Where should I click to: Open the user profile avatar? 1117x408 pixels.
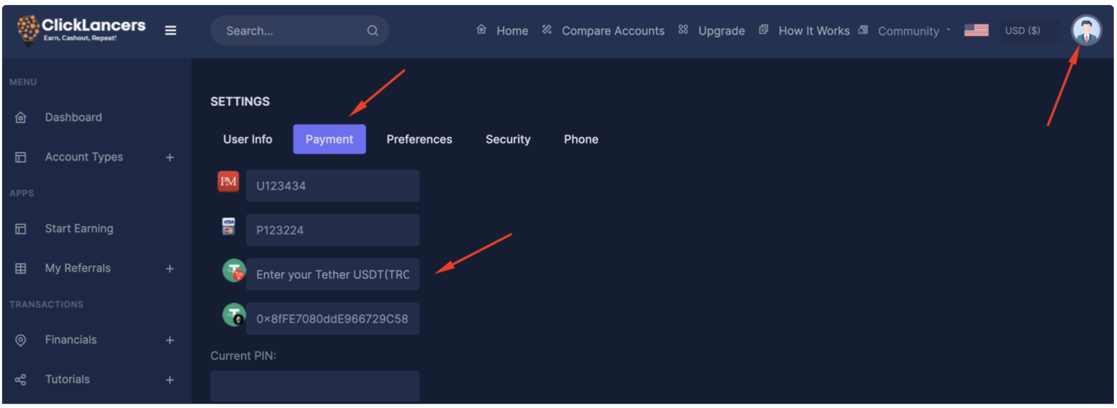click(1085, 30)
